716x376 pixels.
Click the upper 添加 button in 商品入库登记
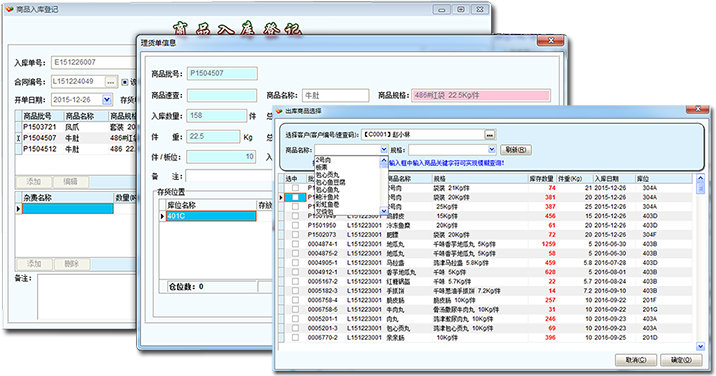click(x=34, y=182)
